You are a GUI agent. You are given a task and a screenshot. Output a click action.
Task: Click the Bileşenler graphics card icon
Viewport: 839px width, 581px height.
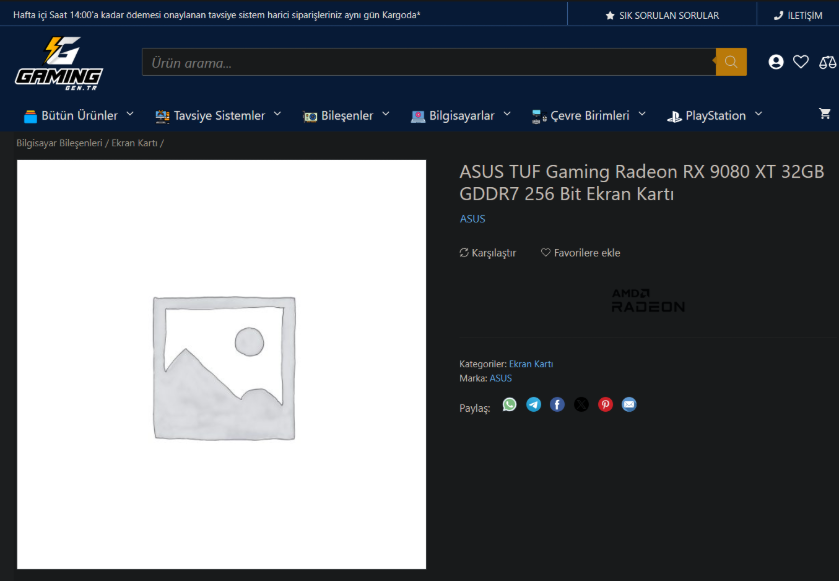[310, 116]
